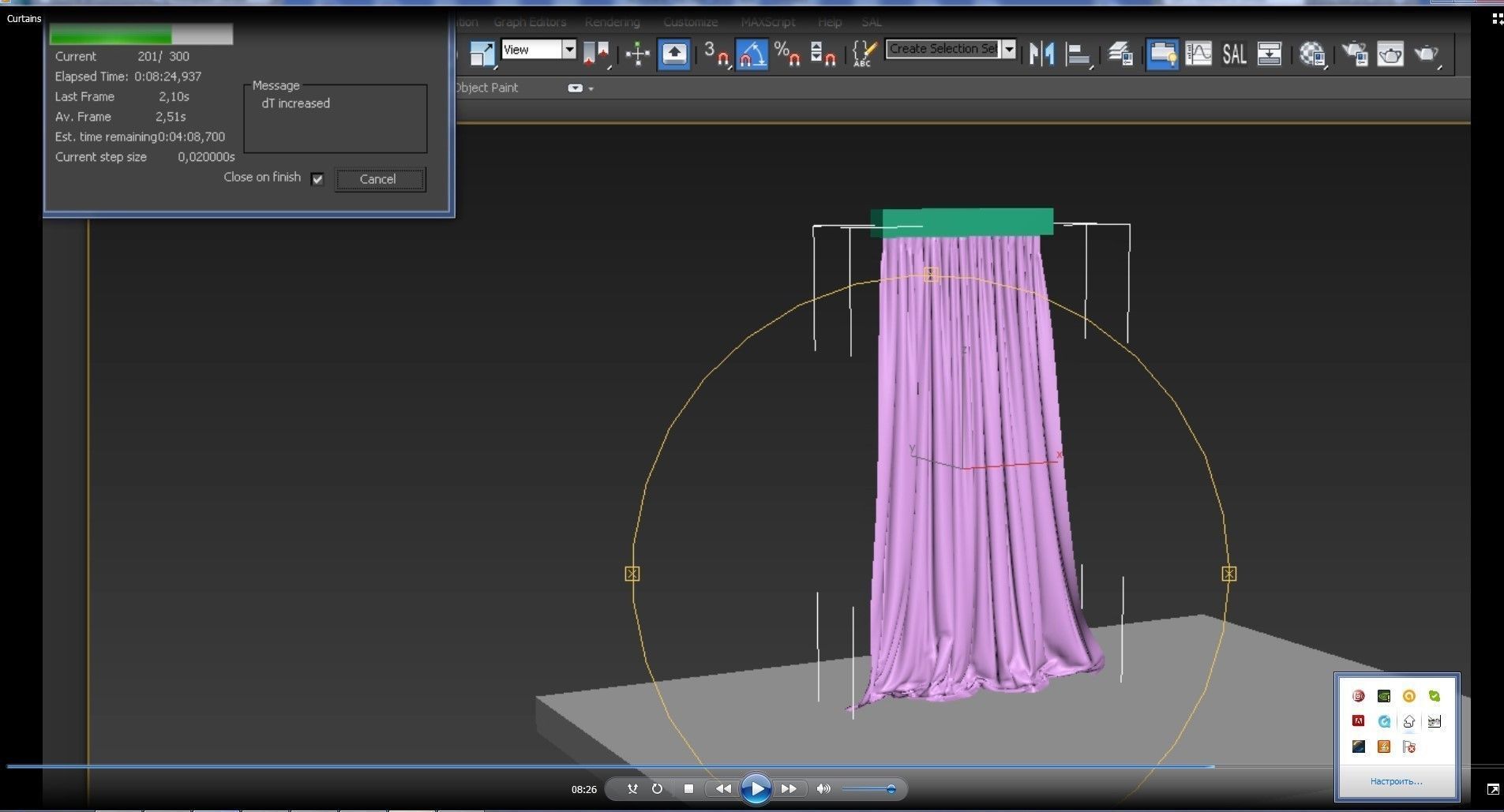This screenshot has width=1504, height=812.
Task: Open the SAL menu
Action: click(872, 22)
